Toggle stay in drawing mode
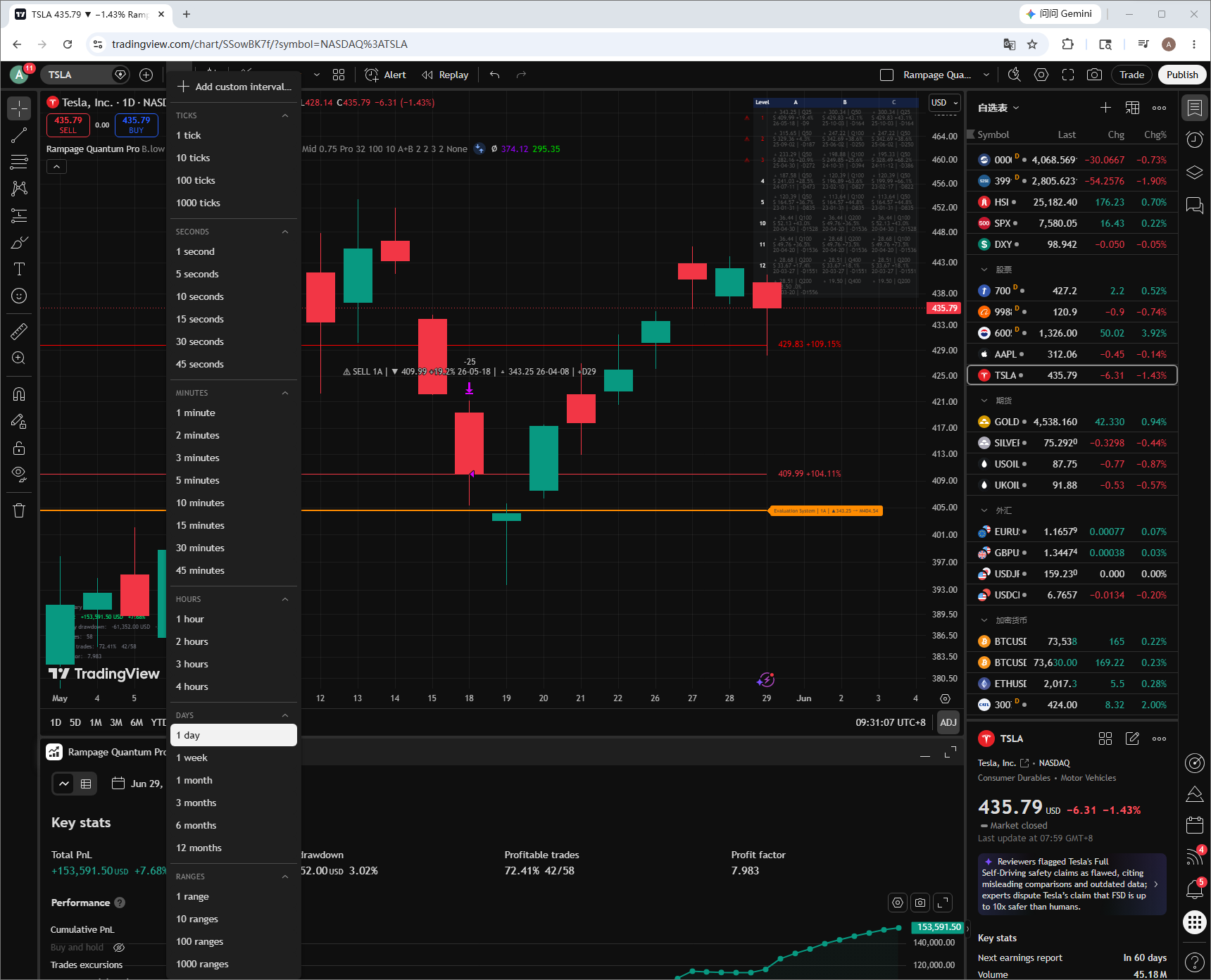This screenshot has width=1211, height=980. pos(19,421)
